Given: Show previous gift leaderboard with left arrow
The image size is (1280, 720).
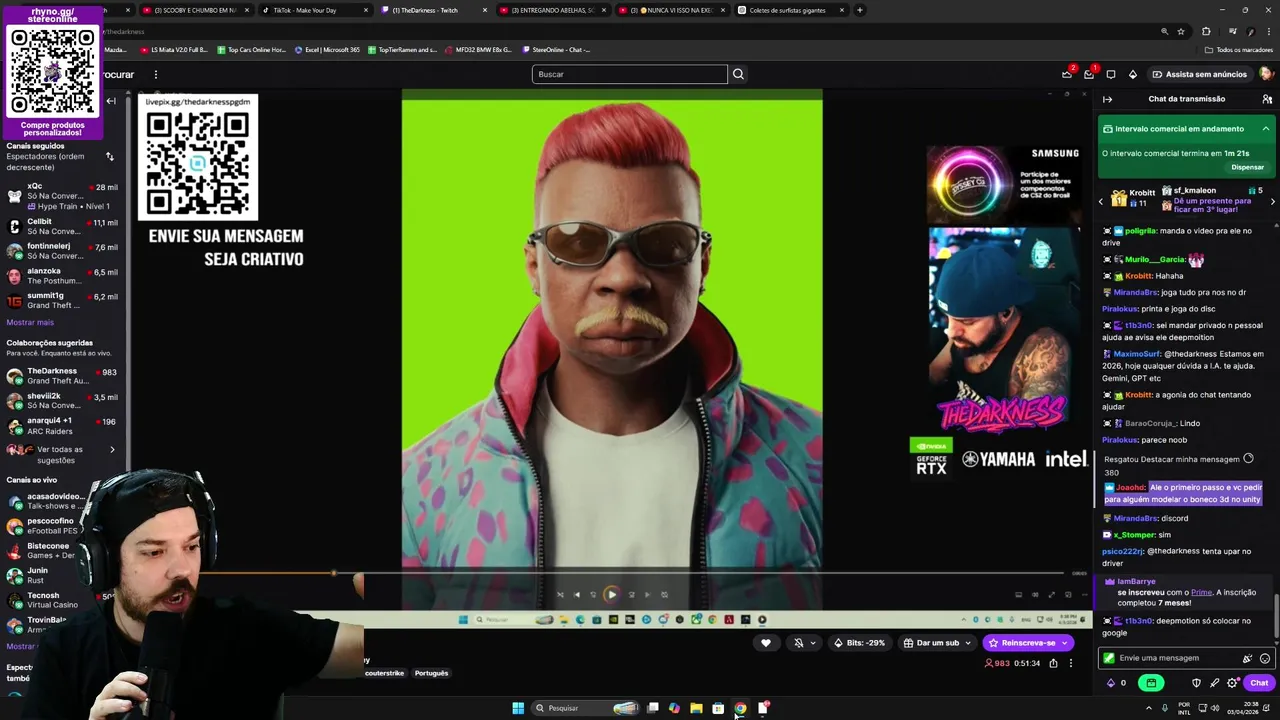Looking at the screenshot, I should 1102,202.
